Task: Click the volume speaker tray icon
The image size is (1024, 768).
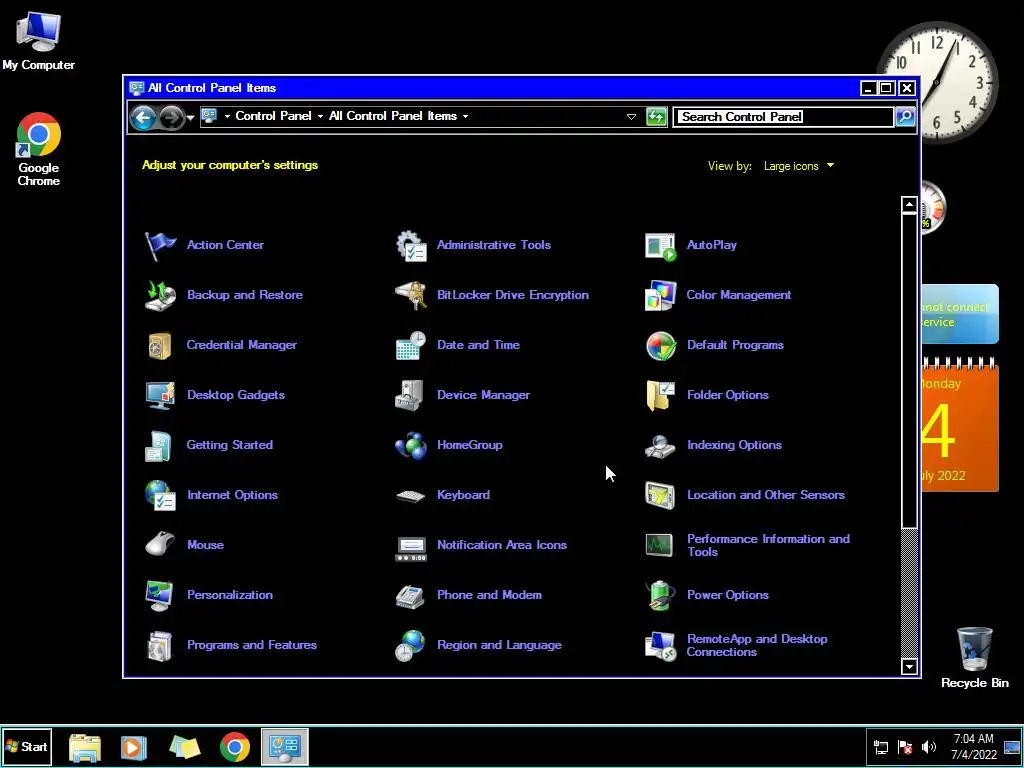Action: [929, 747]
